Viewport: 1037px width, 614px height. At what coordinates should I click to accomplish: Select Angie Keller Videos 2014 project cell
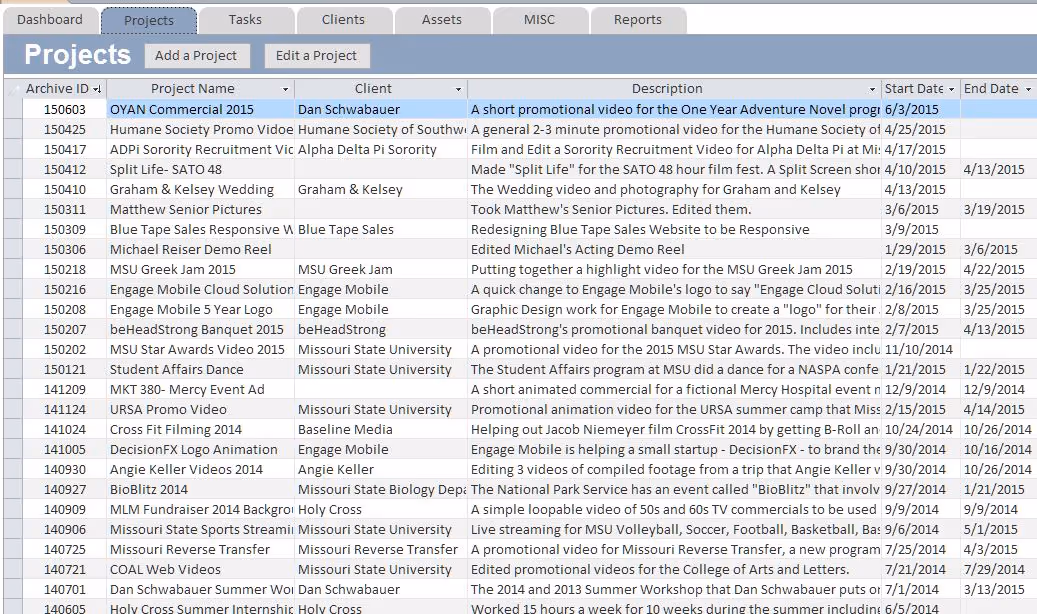(x=200, y=470)
